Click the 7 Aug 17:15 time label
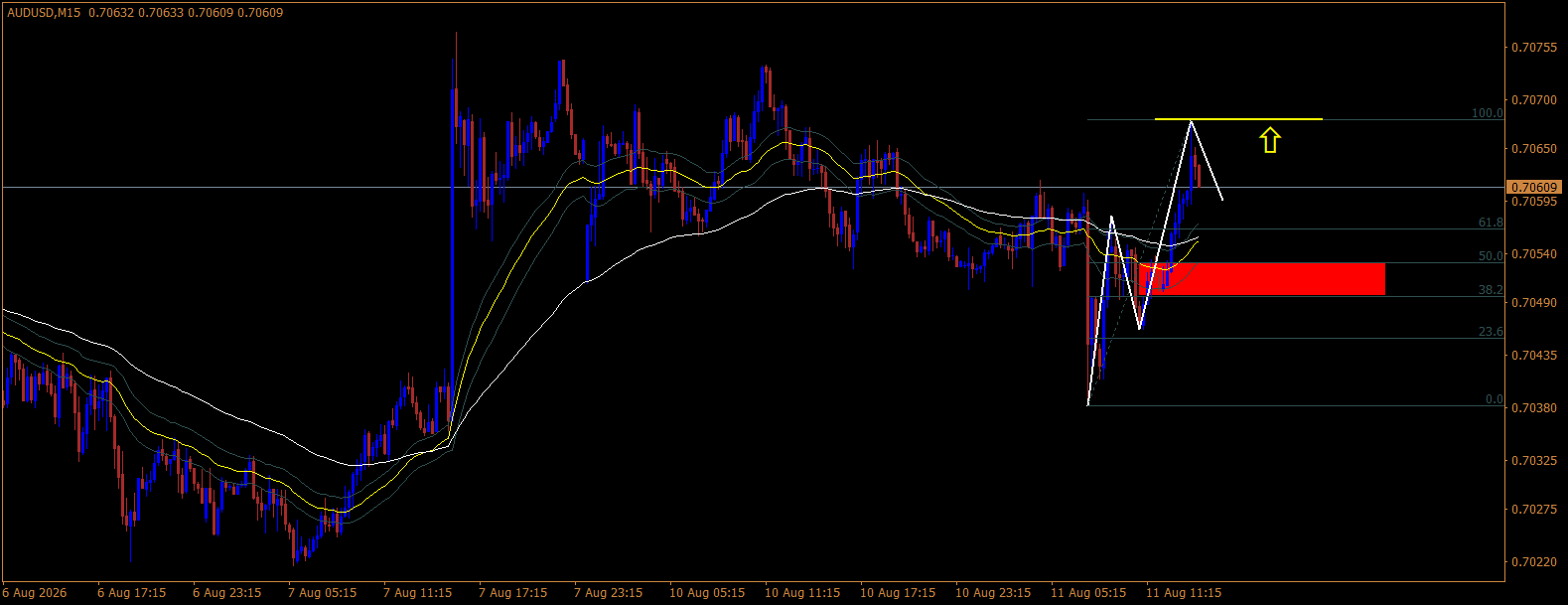Screen dimensions: 1568x605 513,593
